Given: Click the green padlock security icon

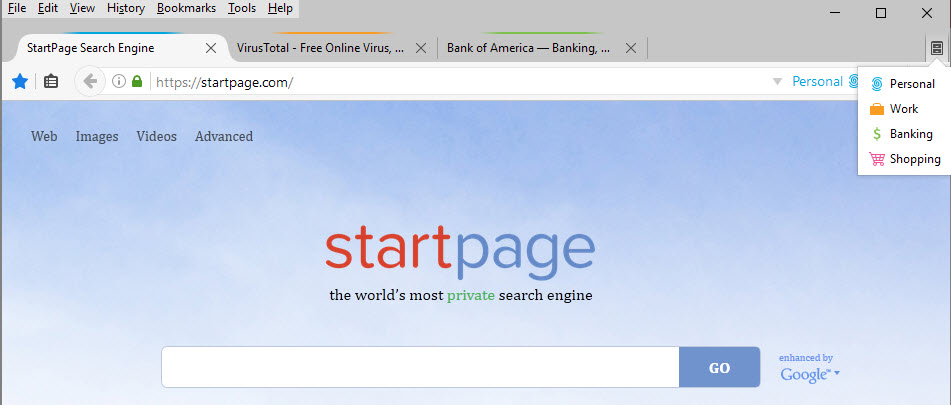Looking at the screenshot, I should pos(137,81).
